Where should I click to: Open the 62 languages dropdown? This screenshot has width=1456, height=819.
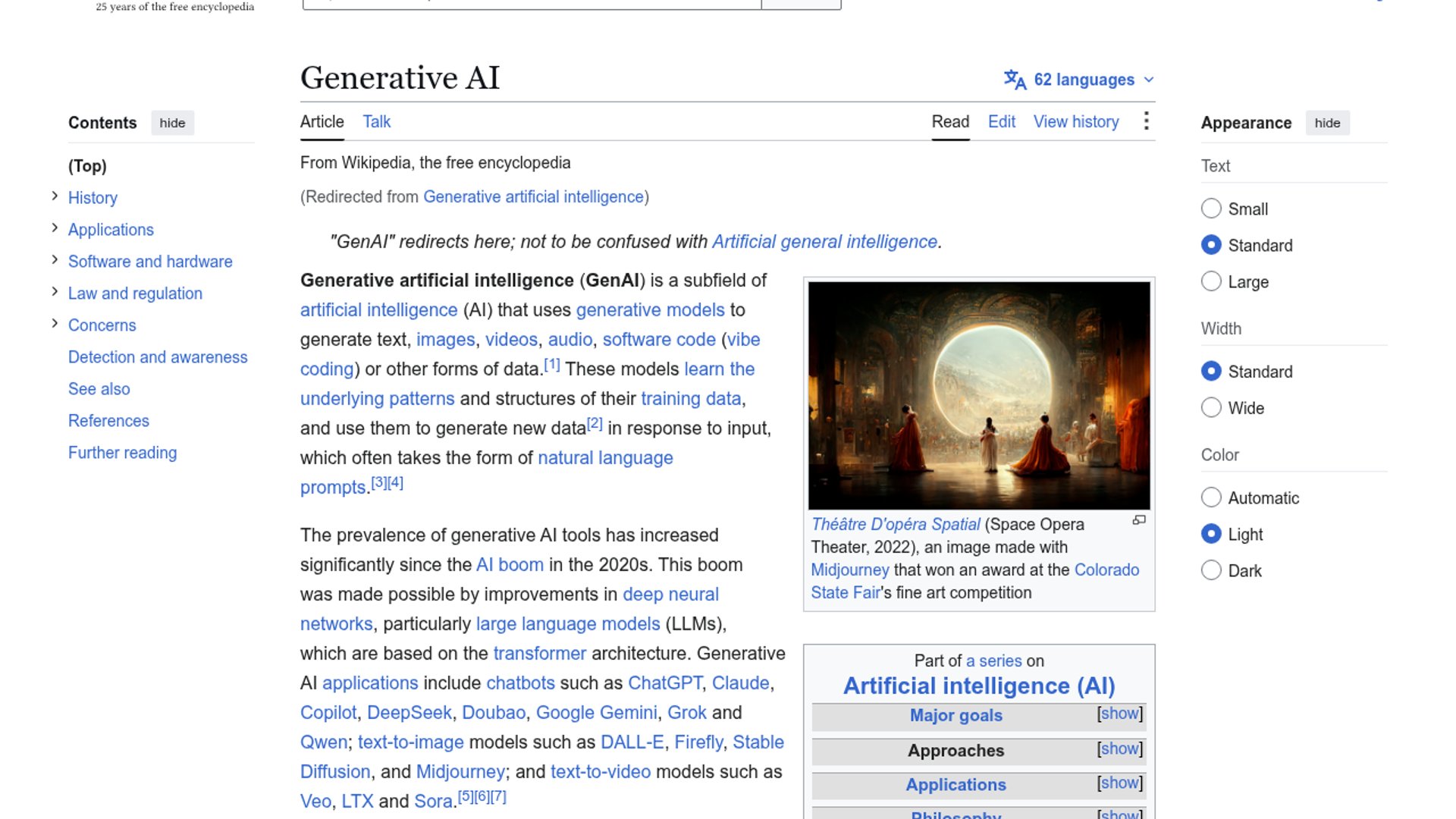[x=1079, y=80]
